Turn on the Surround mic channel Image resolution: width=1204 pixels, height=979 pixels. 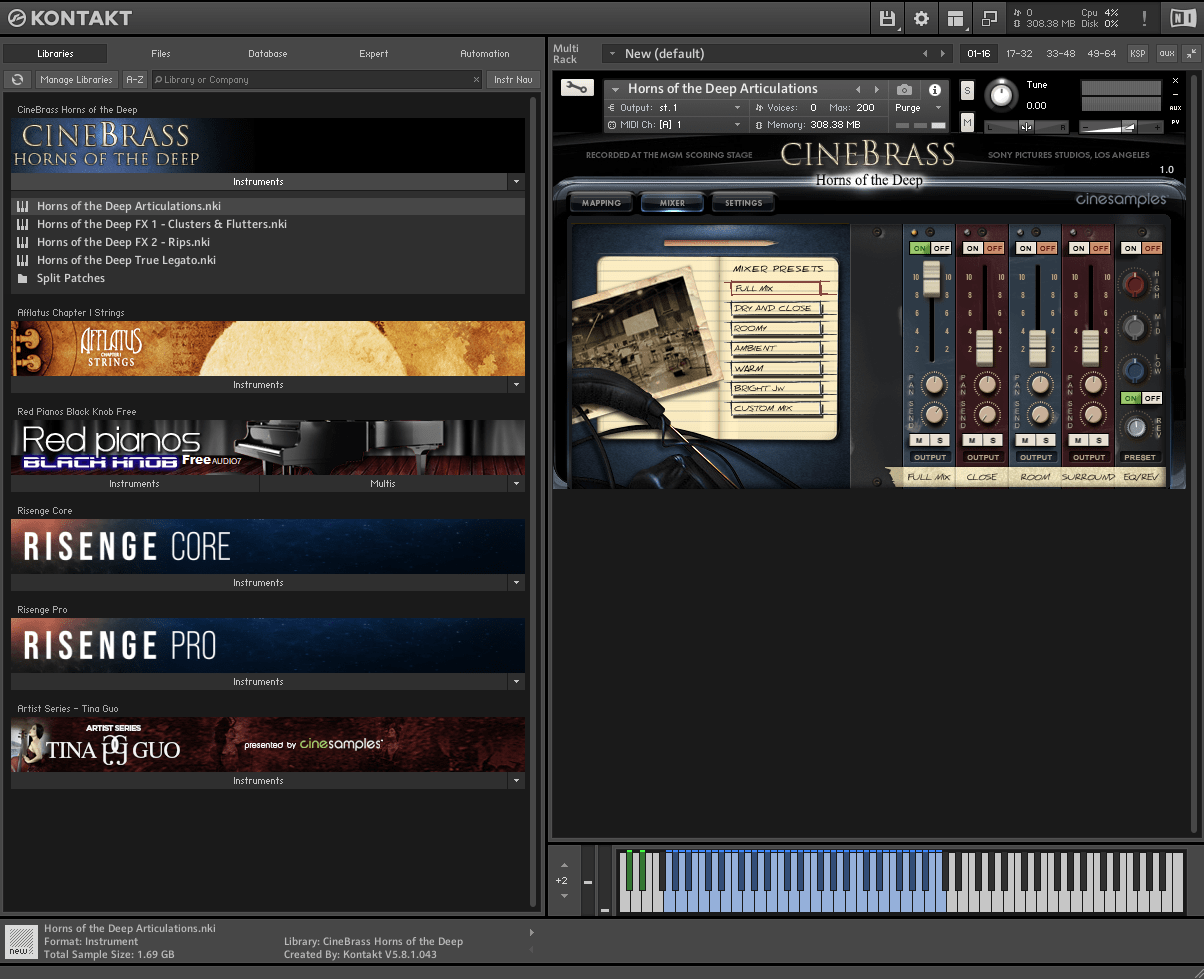click(x=1078, y=248)
